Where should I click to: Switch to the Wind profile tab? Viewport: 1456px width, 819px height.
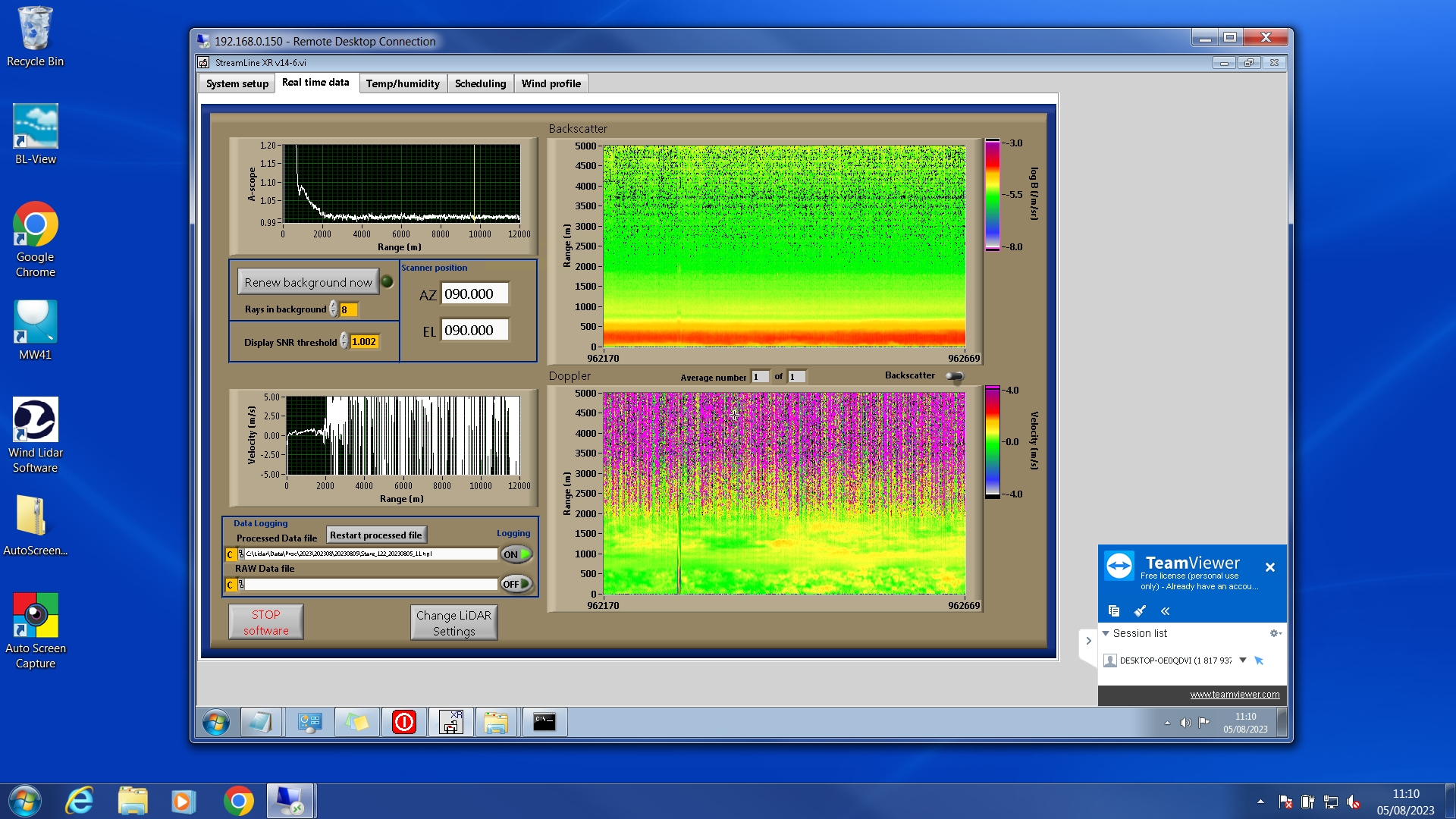tap(551, 83)
